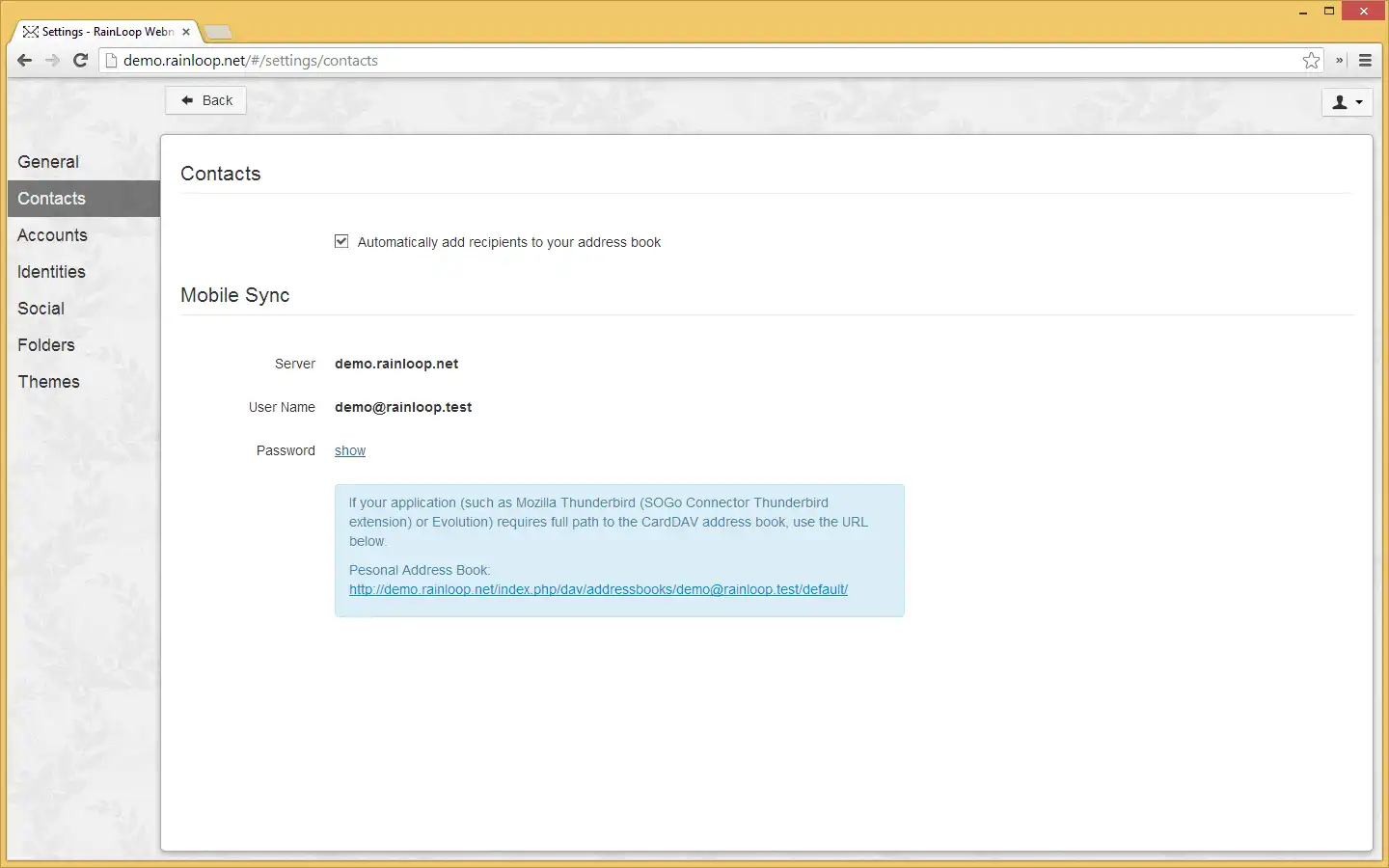
Task: Click the browser forward arrow
Action: click(53, 60)
